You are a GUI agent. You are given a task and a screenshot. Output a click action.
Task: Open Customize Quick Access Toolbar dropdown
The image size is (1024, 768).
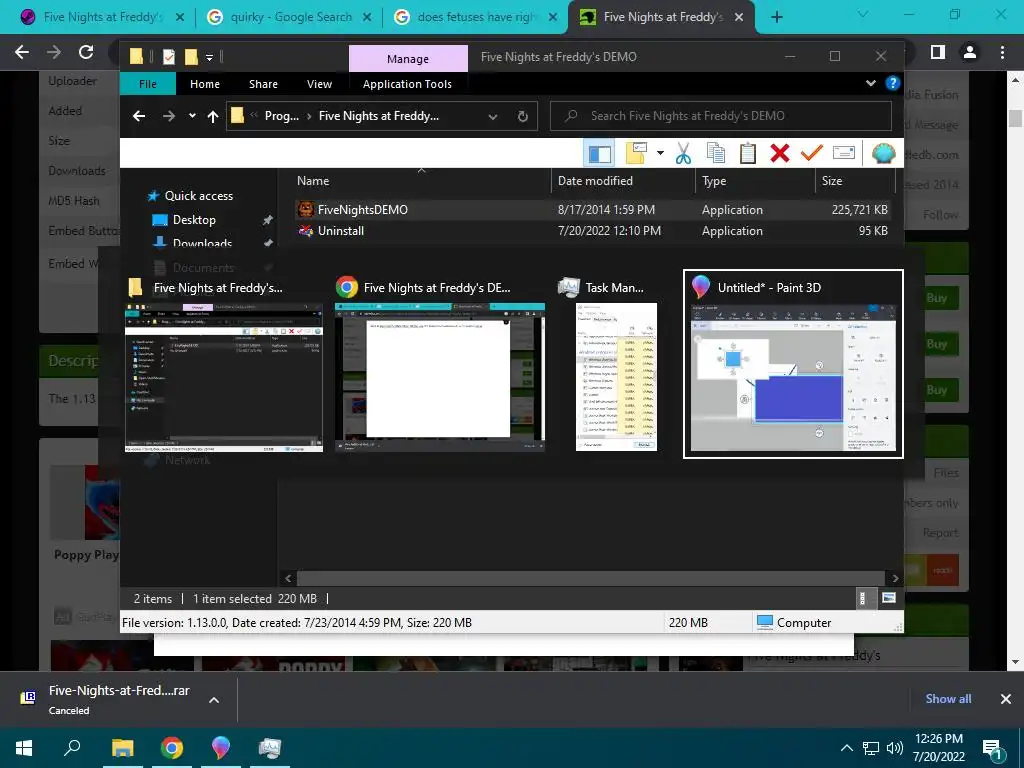210,57
